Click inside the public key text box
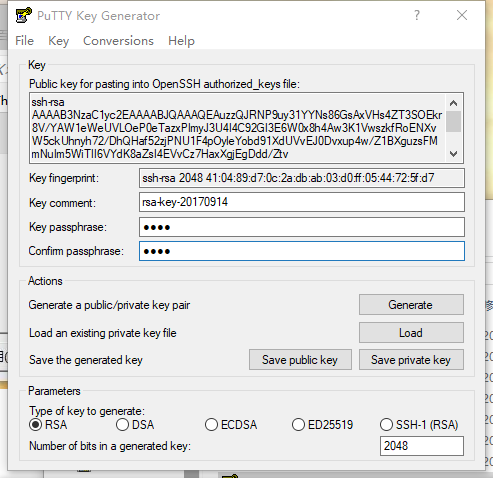This screenshot has height=478, width=493. 237,128
